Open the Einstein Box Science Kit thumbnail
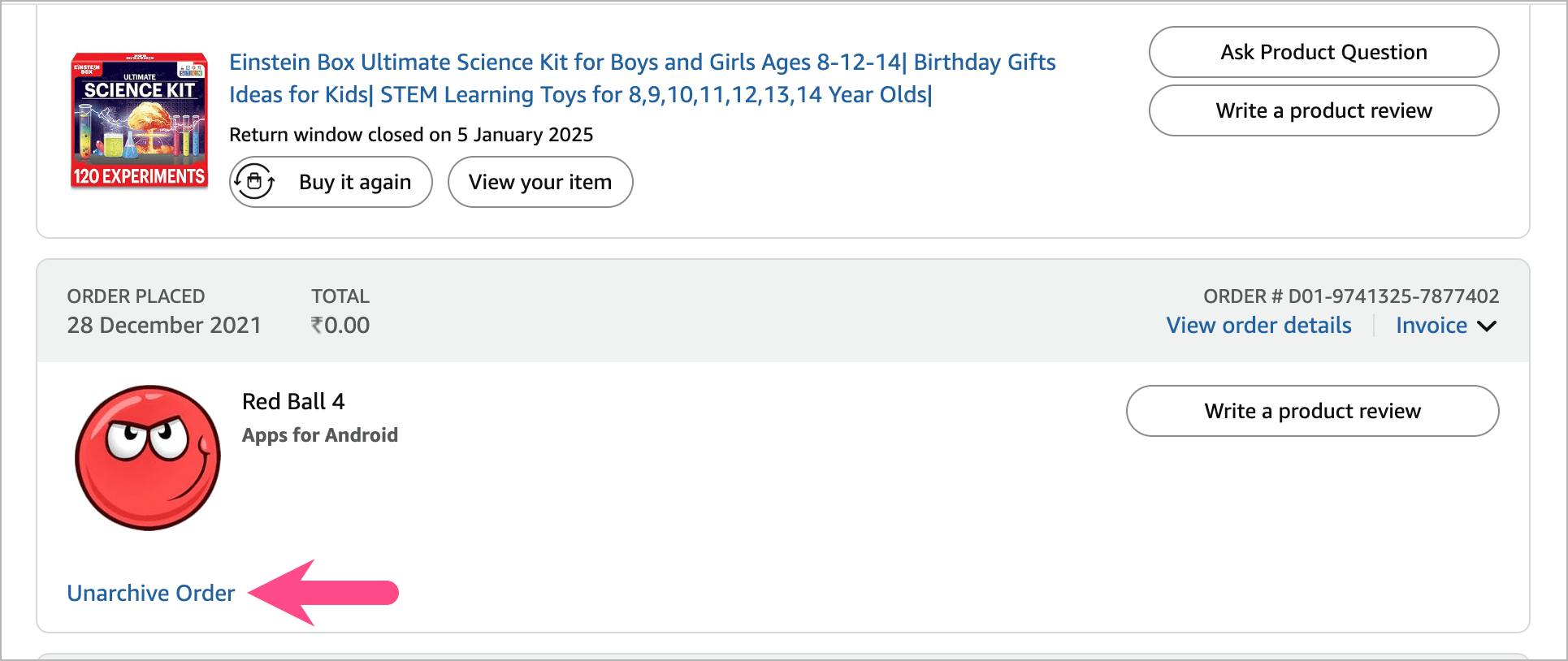This screenshot has width=1568, height=661. pyautogui.click(x=139, y=121)
